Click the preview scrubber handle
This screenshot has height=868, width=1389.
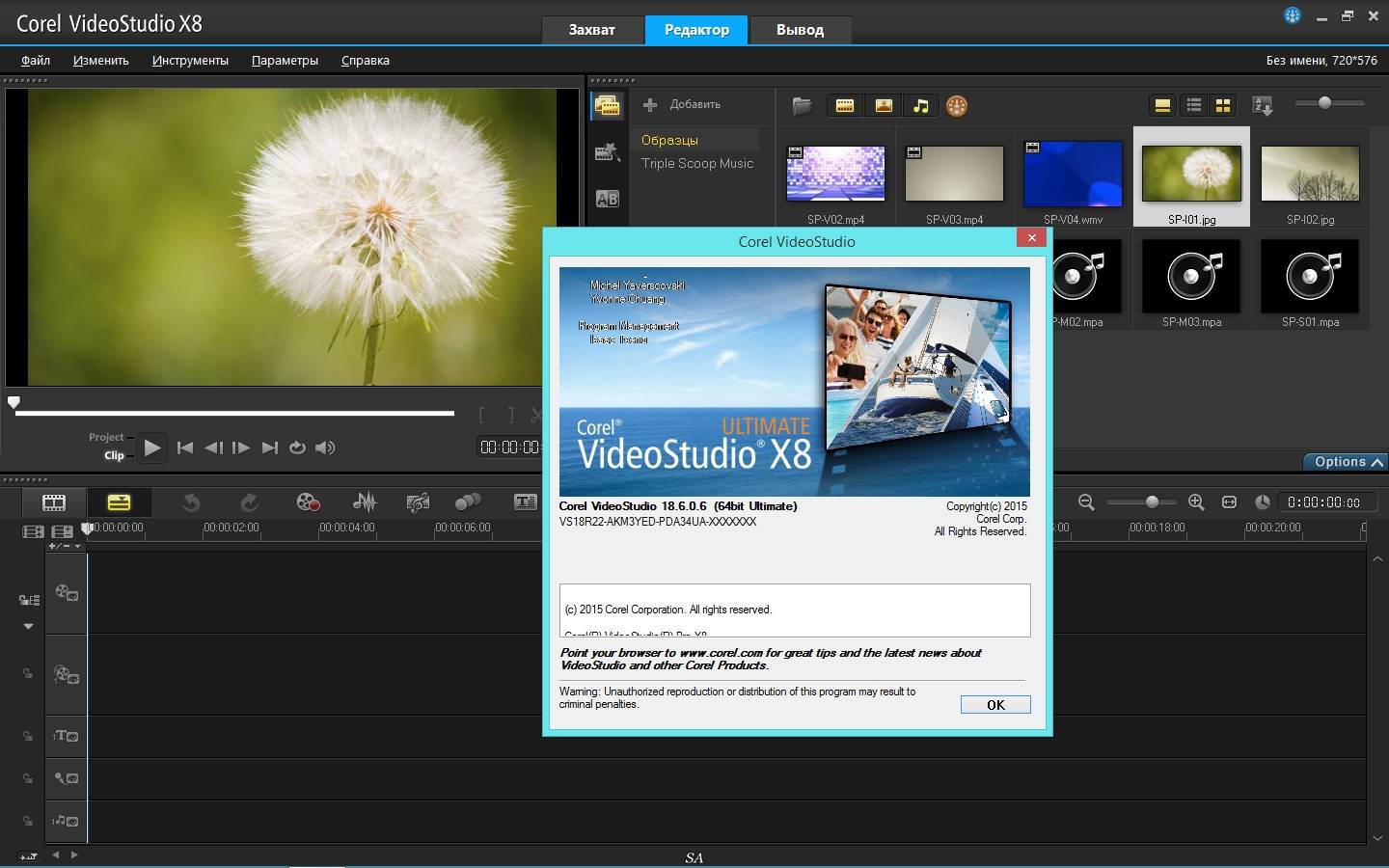click(x=14, y=402)
